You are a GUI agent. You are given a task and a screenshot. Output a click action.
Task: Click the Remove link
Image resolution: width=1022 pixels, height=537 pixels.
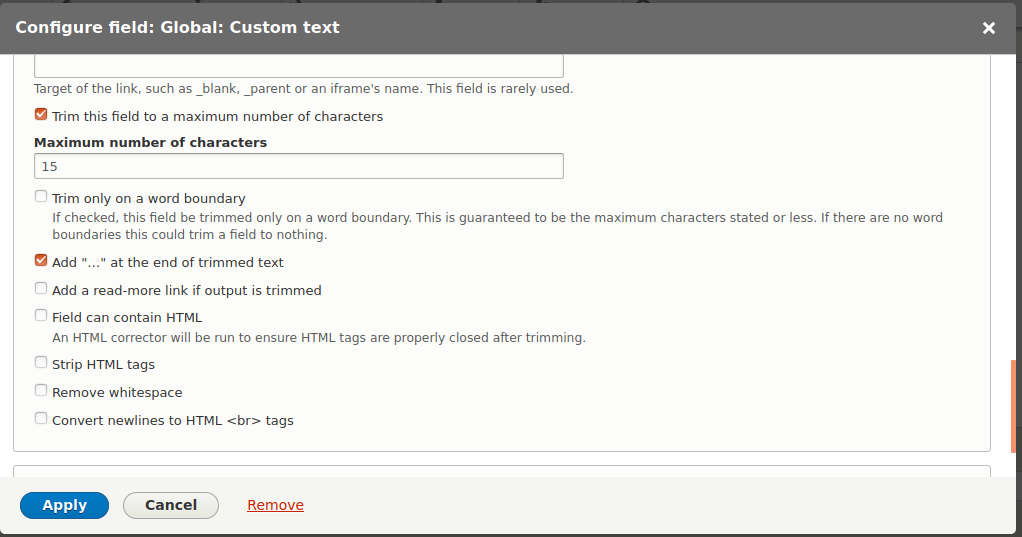[x=275, y=505]
